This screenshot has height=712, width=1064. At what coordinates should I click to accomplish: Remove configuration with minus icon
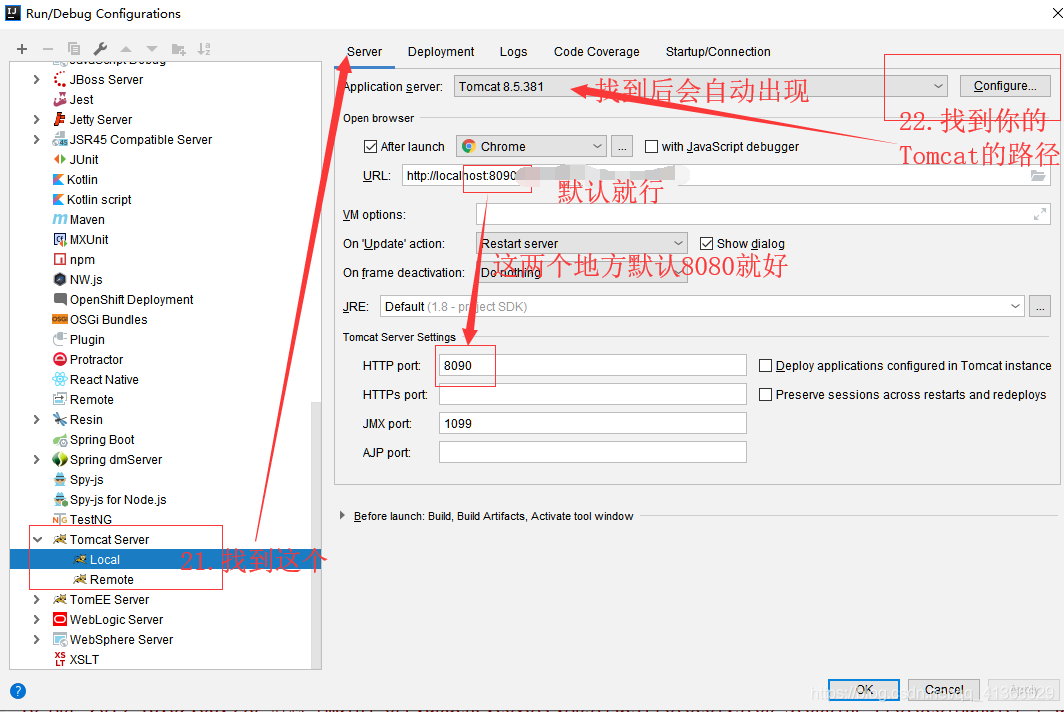point(48,49)
